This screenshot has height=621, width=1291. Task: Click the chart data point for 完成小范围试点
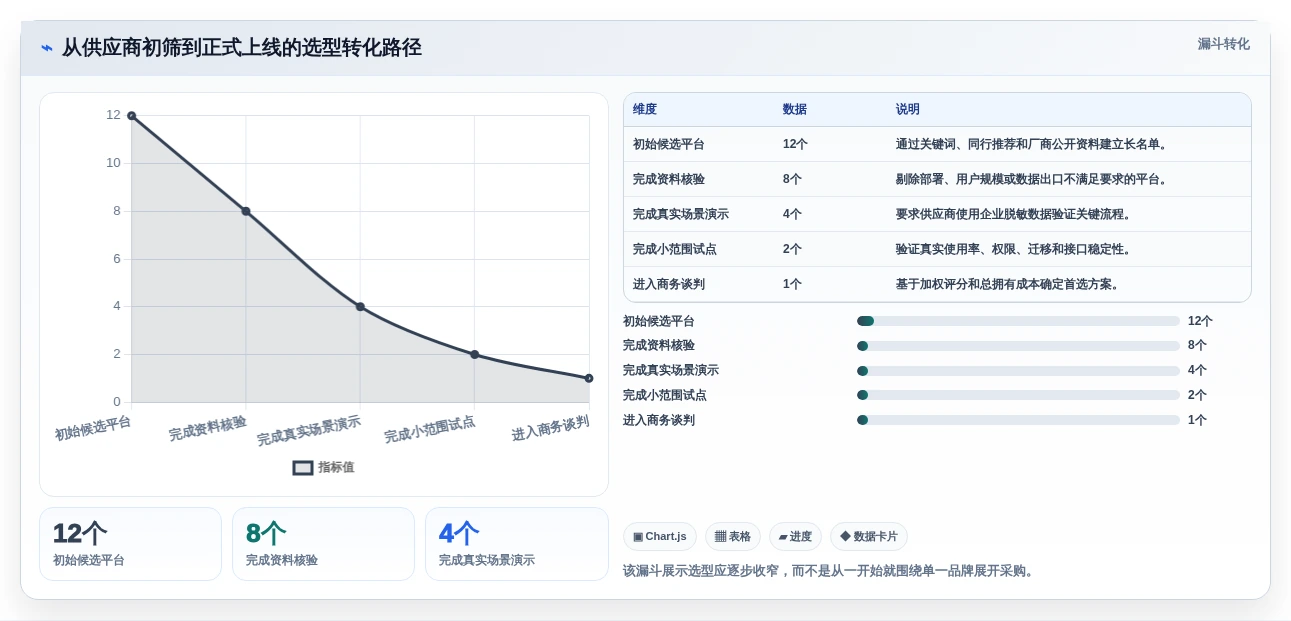click(x=475, y=354)
